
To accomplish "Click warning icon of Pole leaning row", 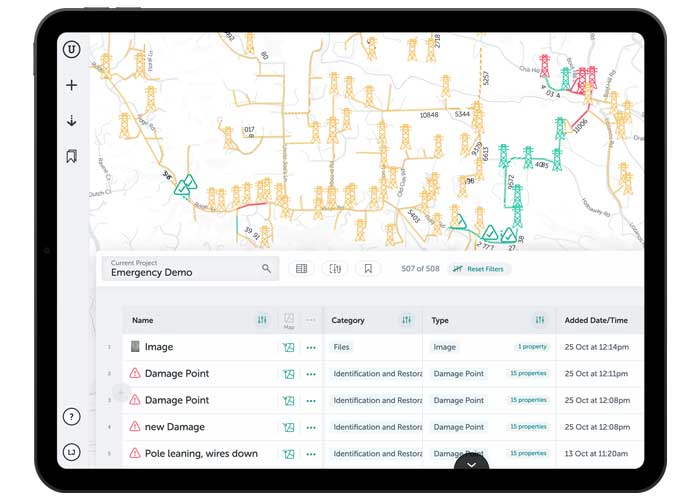I will coord(135,453).
